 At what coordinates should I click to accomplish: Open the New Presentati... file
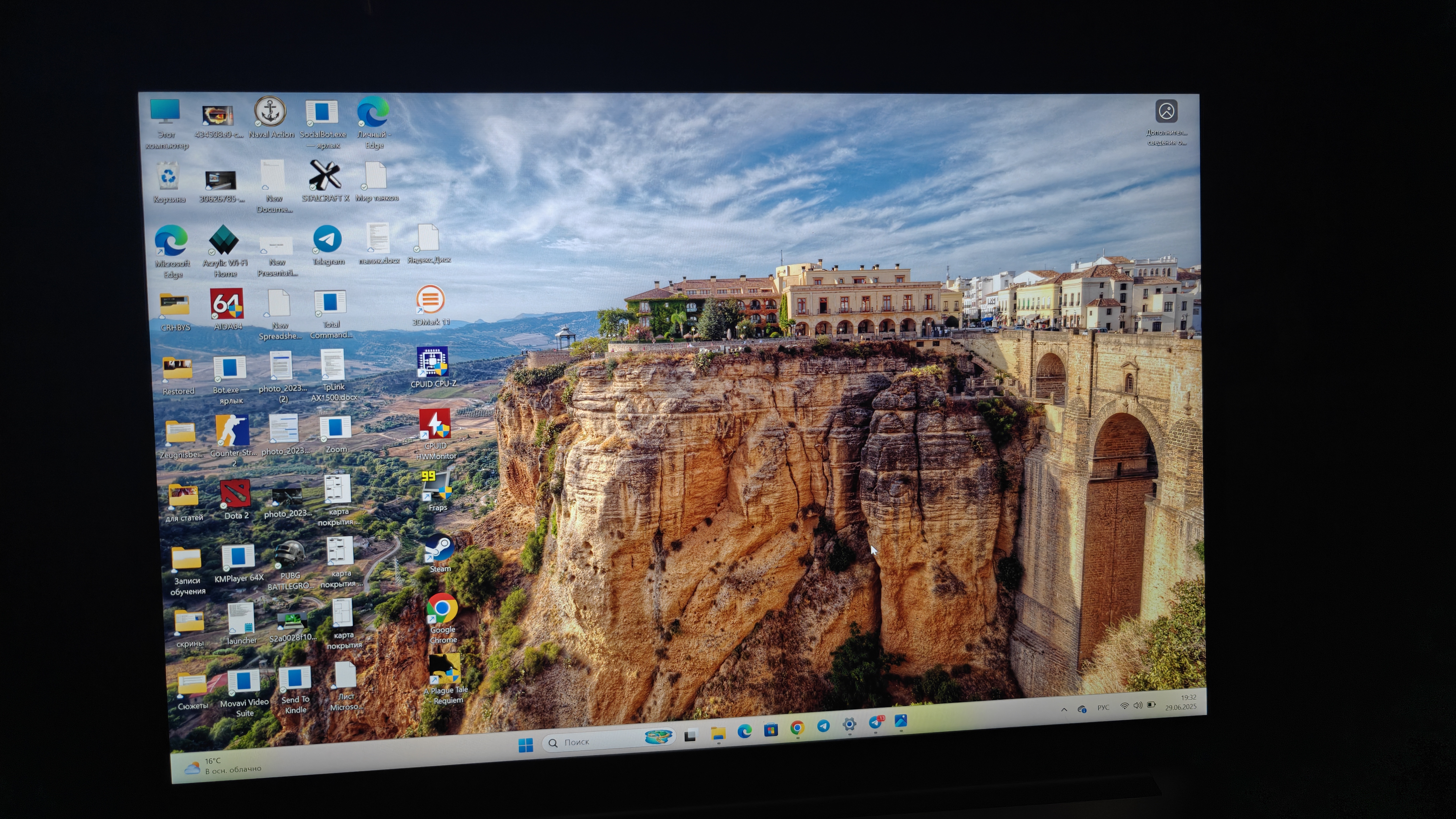click(x=277, y=257)
